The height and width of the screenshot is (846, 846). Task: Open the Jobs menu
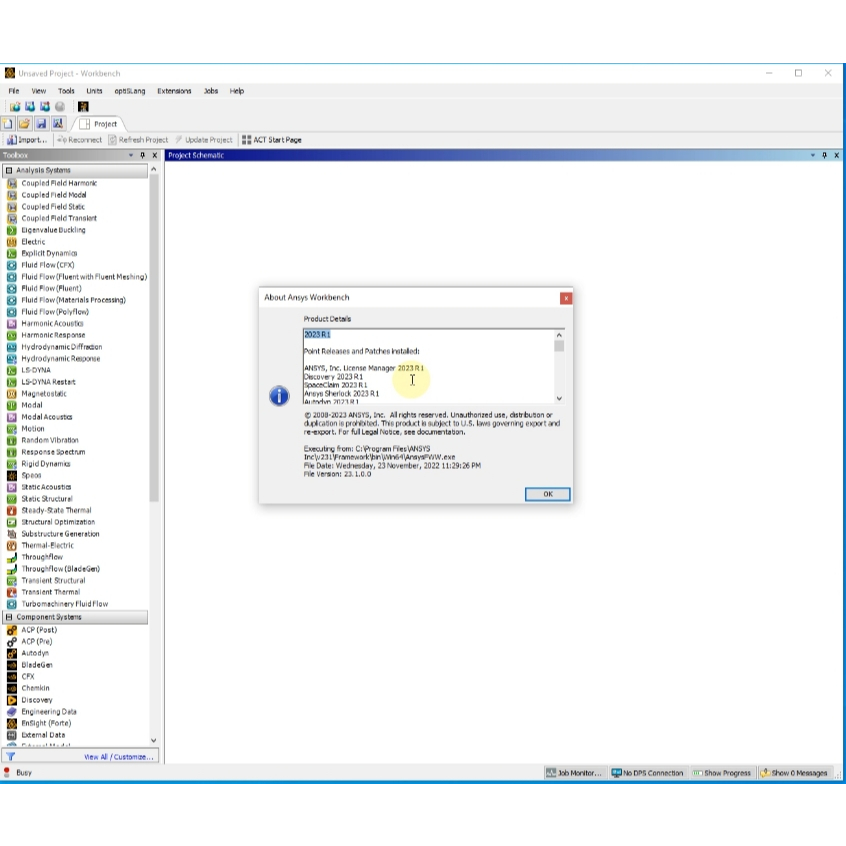pos(211,91)
